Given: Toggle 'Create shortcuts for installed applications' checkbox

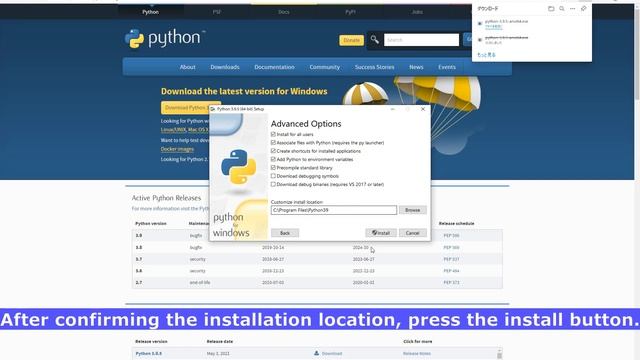Looking at the screenshot, I should coord(273,151).
